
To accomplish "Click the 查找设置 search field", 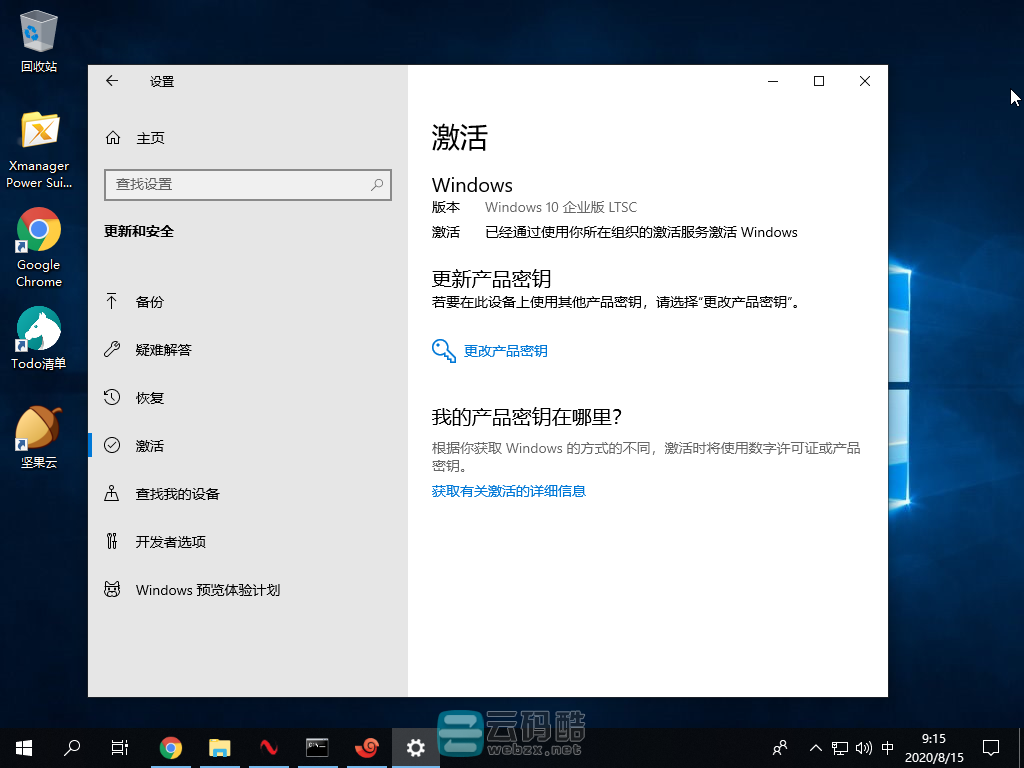I will click(x=236, y=184).
